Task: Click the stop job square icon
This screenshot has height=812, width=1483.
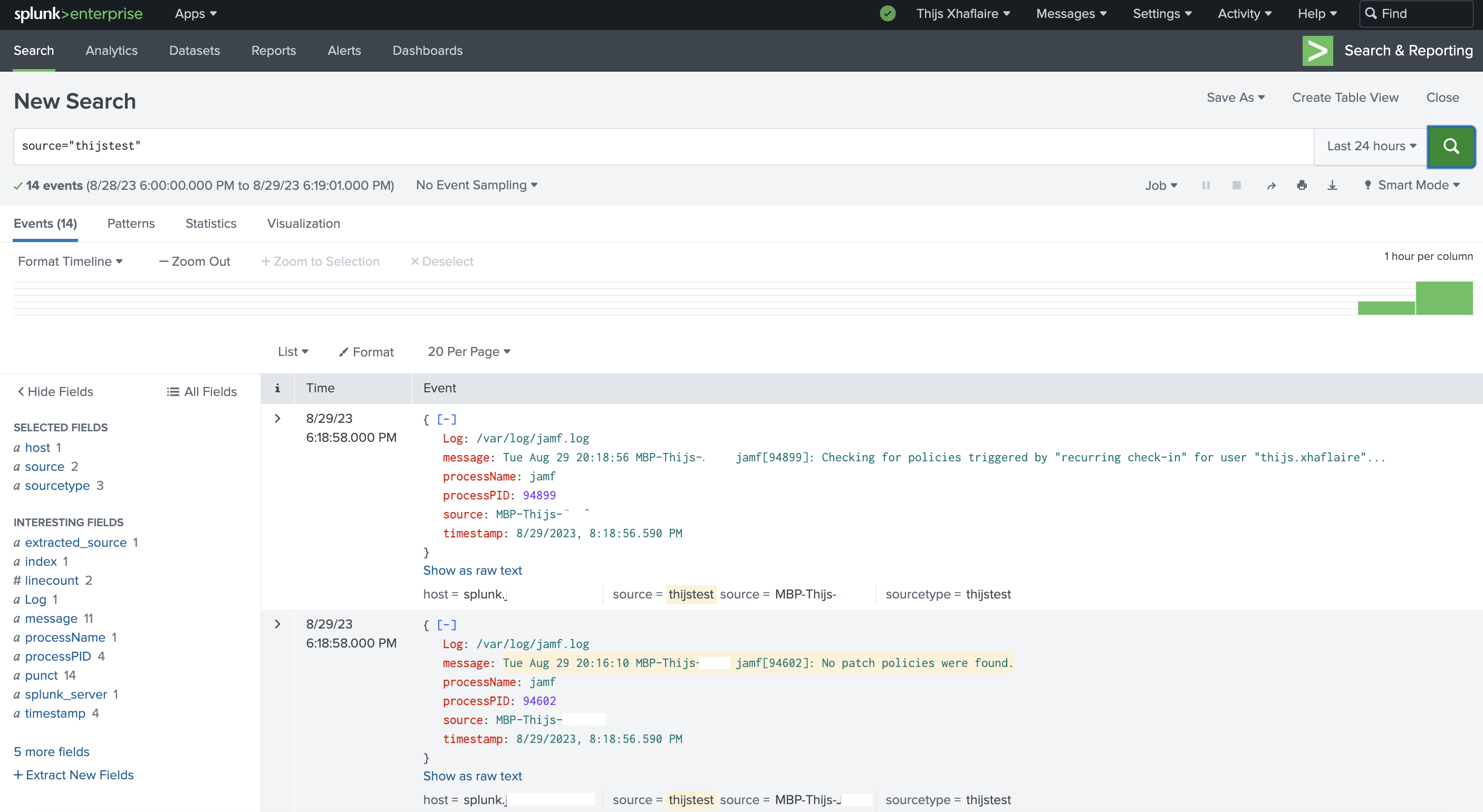Action: (1236, 185)
